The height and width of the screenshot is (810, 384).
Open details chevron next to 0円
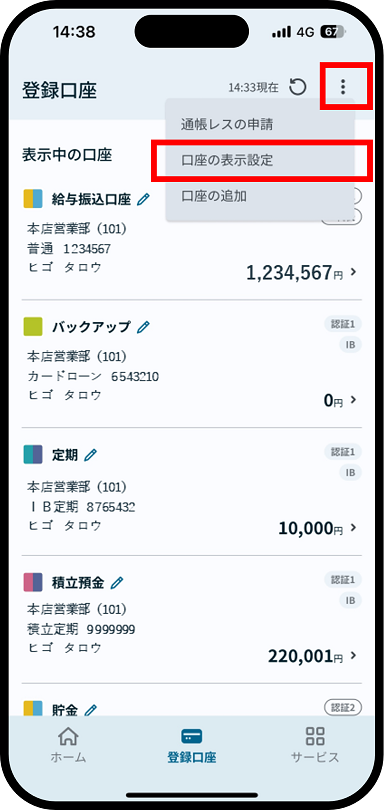point(354,399)
